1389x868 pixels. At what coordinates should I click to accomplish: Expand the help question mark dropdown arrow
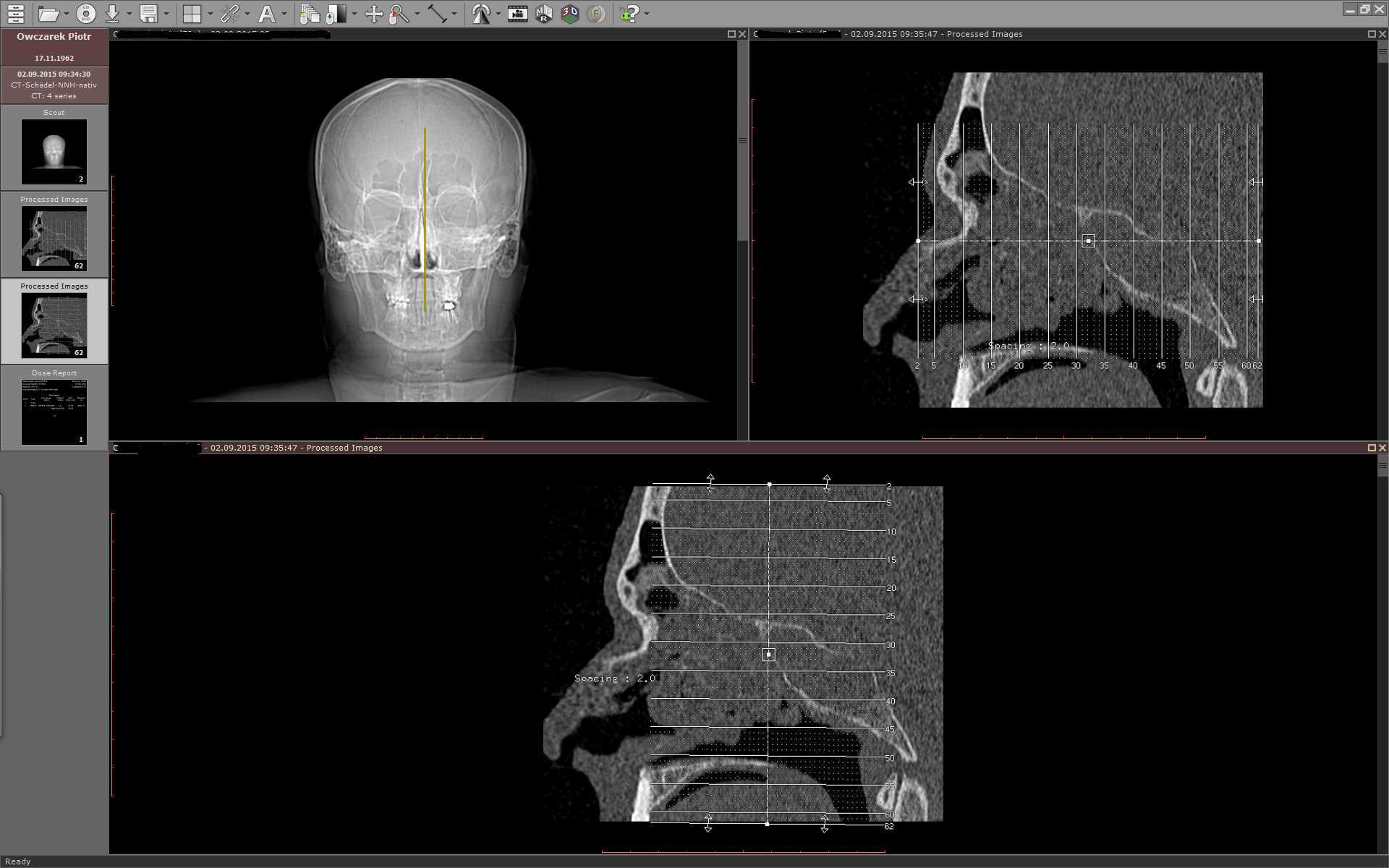pos(647,14)
